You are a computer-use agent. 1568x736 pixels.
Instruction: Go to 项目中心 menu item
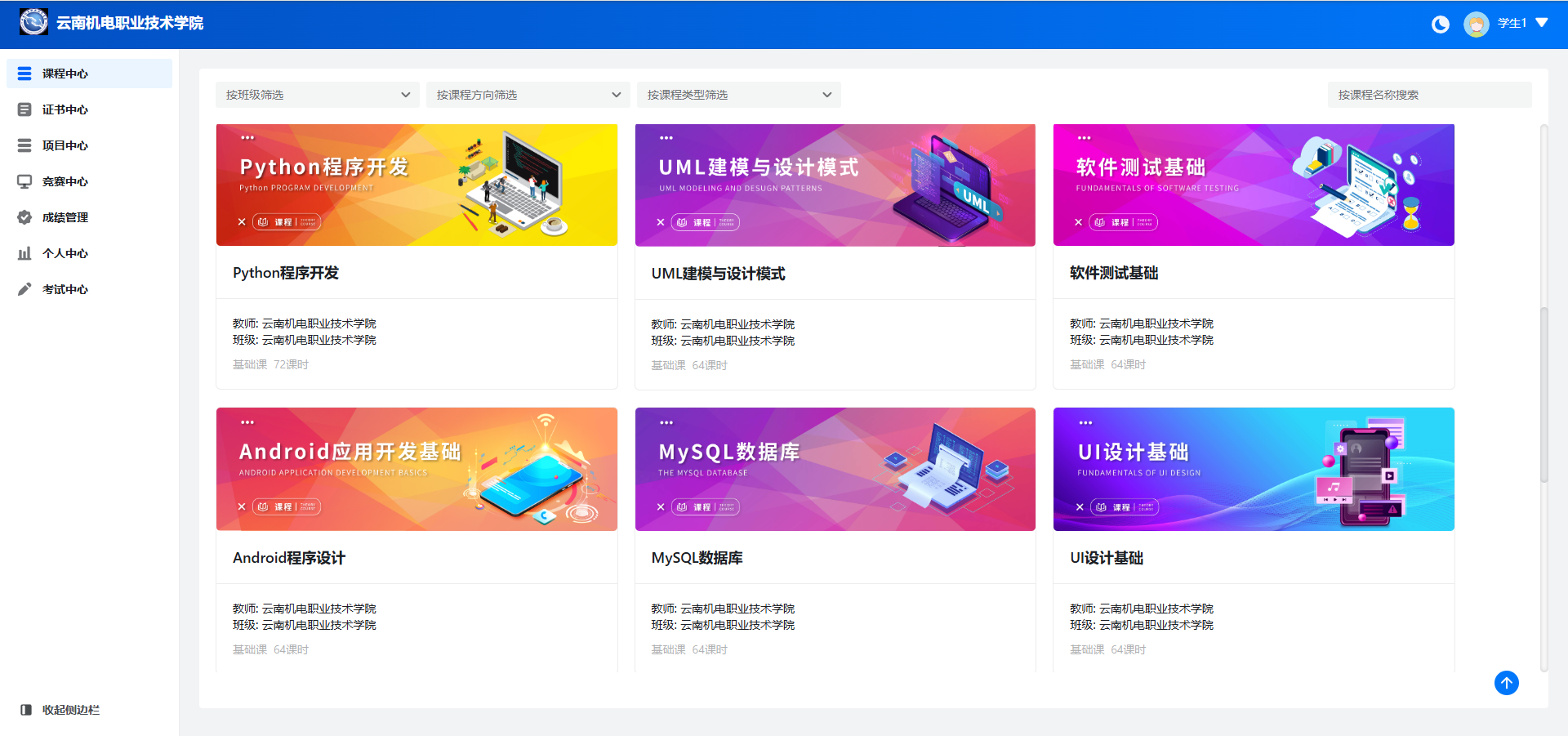[90, 145]
